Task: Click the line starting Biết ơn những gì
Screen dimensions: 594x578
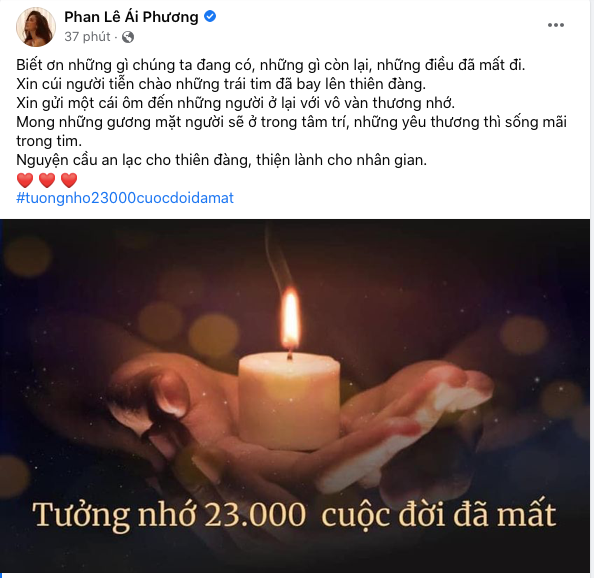Action: tap(270, 65)
